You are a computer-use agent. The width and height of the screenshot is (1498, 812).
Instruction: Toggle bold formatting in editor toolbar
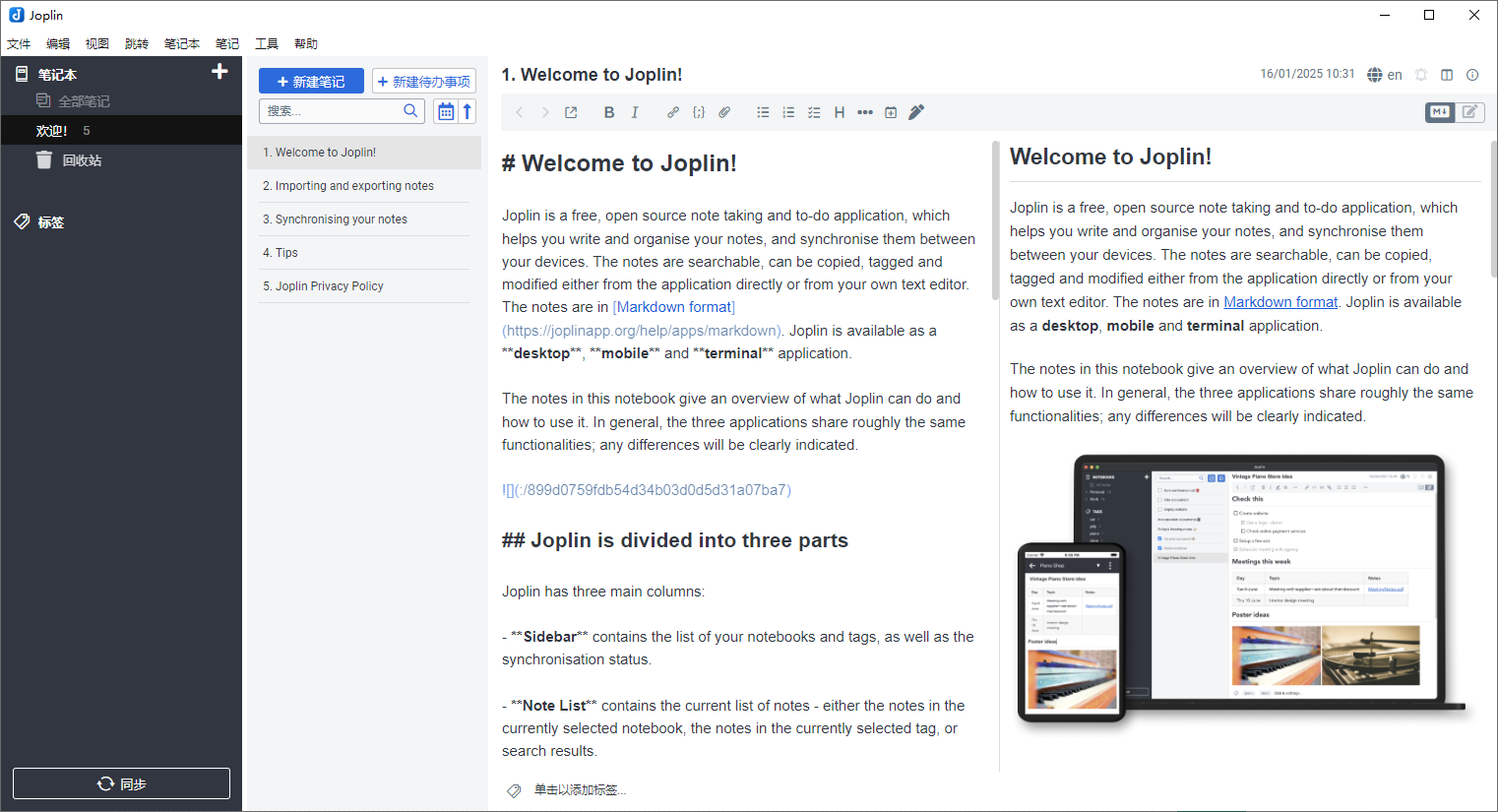tap(609, 112)
